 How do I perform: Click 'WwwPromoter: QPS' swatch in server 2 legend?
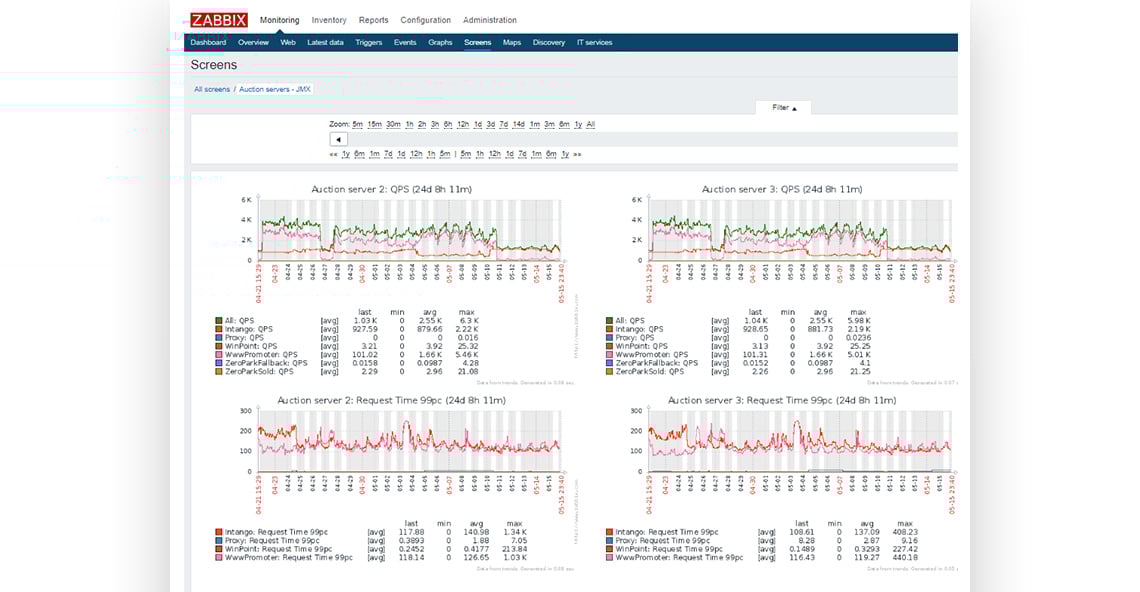(218, 355)
